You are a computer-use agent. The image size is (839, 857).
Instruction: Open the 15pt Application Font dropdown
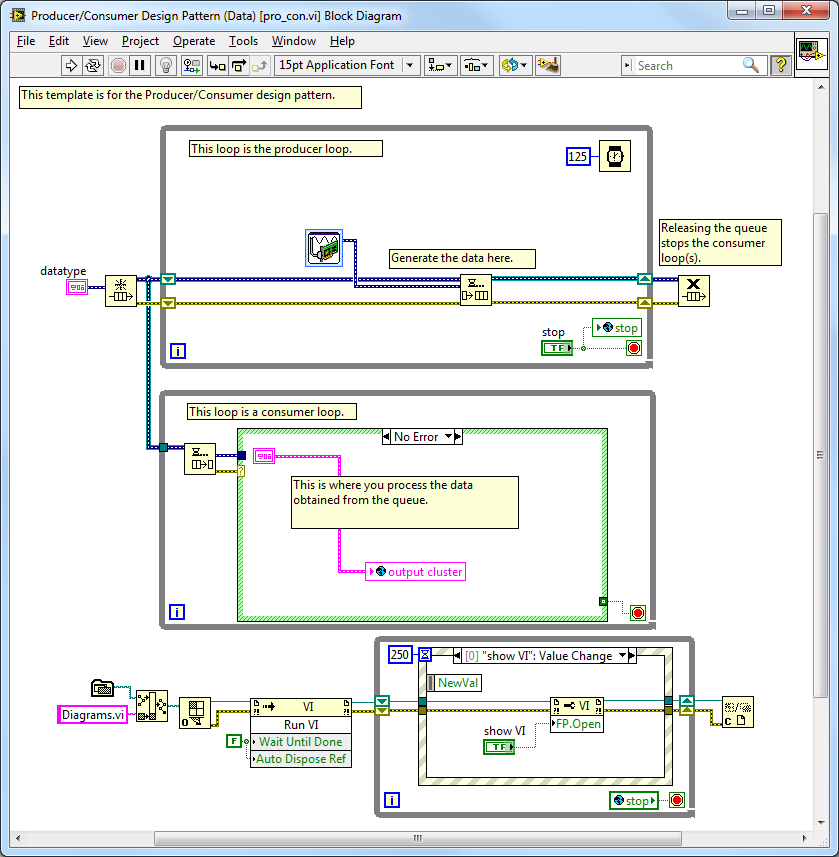coord(347,66)
